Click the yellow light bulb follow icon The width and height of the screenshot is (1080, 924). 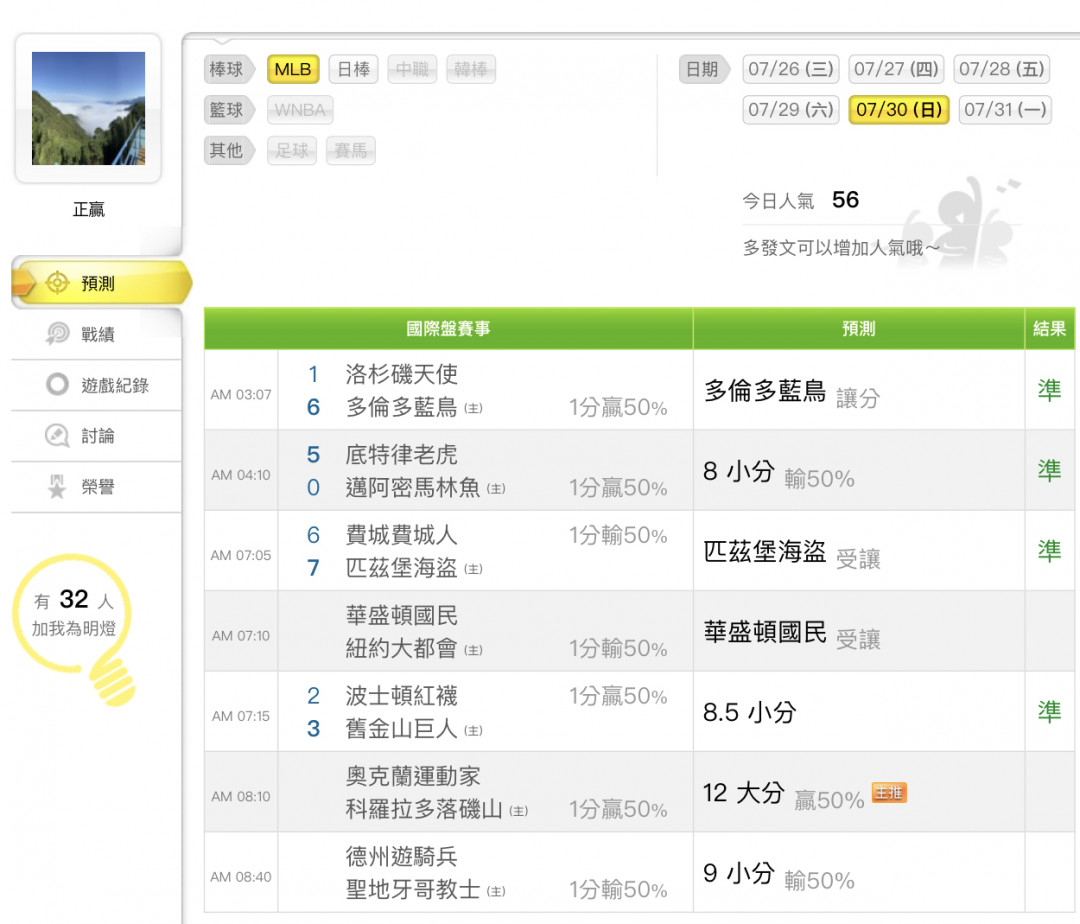point(74,628)
